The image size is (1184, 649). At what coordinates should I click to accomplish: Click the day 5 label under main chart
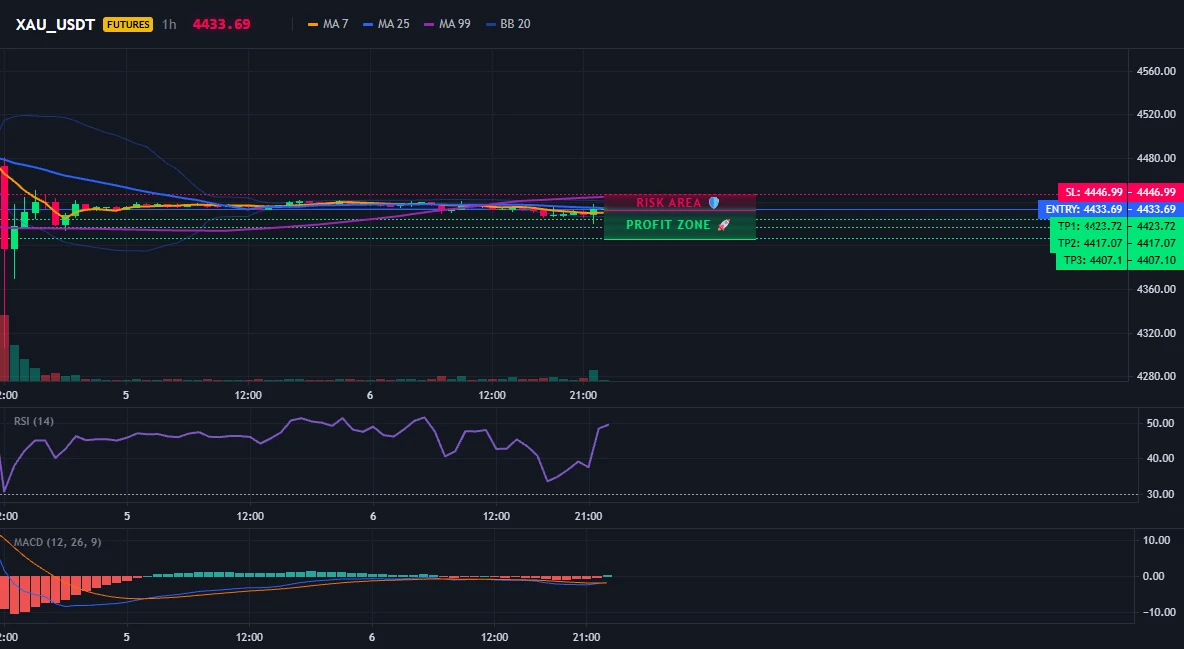(126, 395)
